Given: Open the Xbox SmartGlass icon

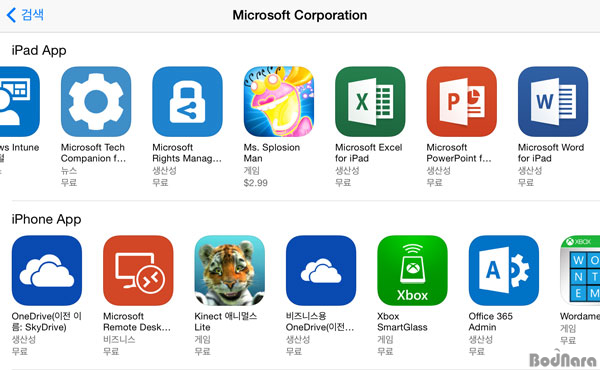Looking at the screenshot, I should click(412, 271).
